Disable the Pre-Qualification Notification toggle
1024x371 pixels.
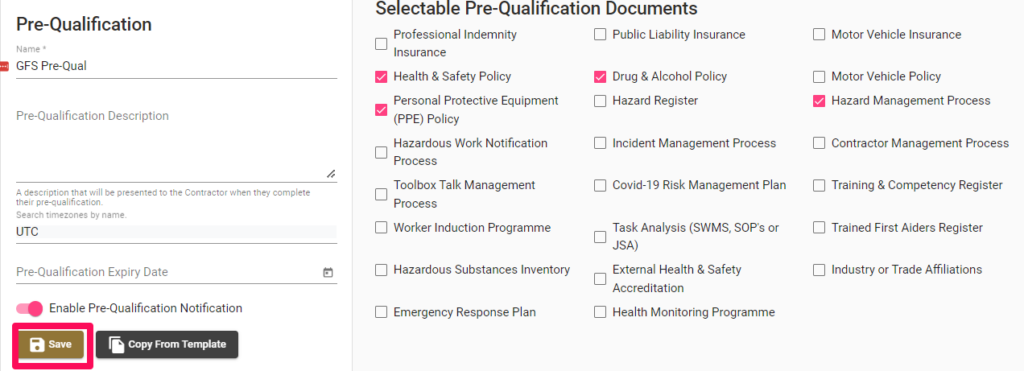click(x=29, y=308)
